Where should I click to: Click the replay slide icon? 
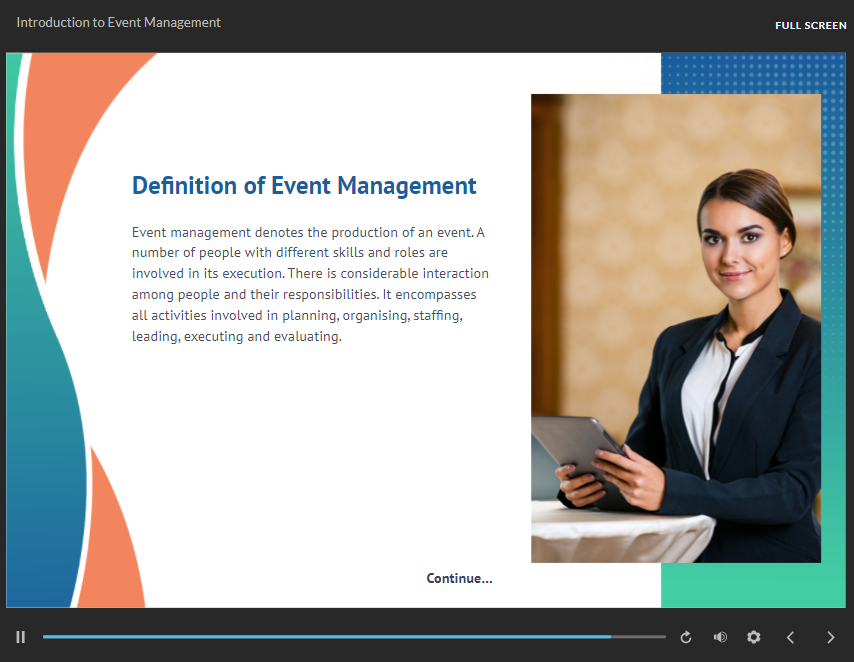pyautogui.click(x=686, y=637)
